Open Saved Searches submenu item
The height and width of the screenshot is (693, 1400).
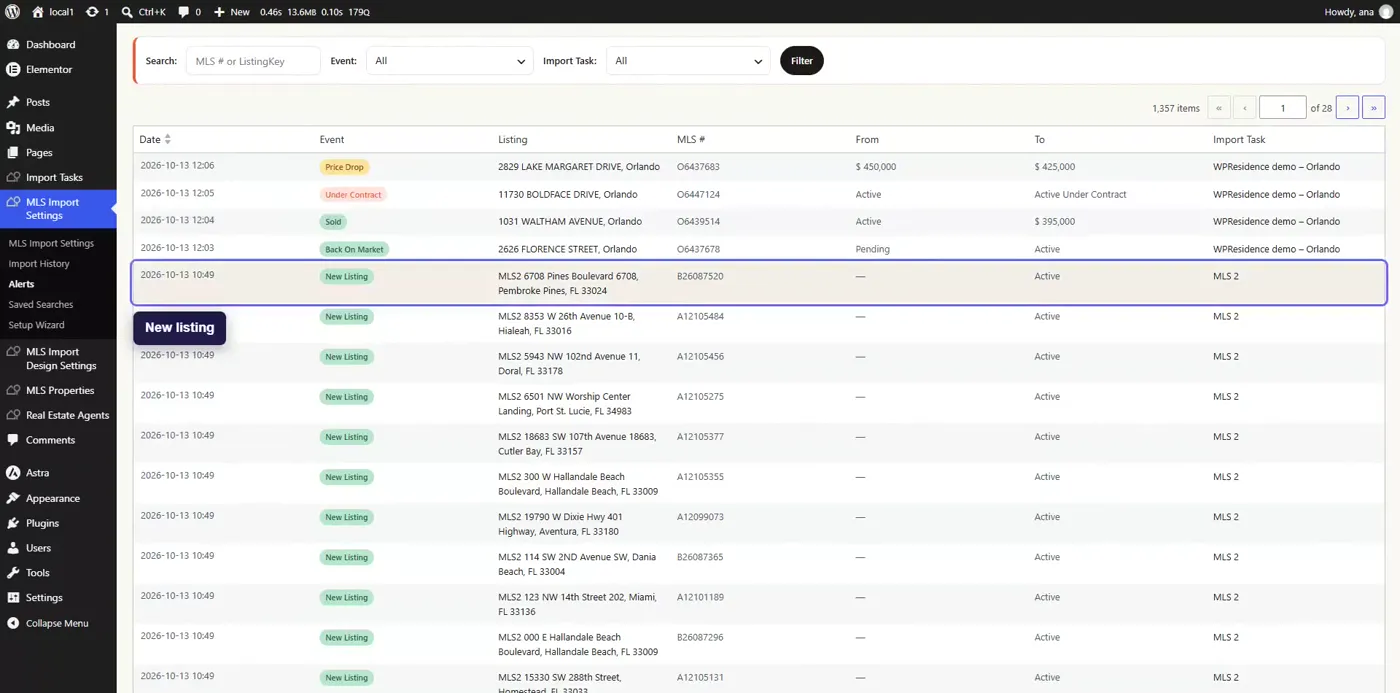pos(41,304)
